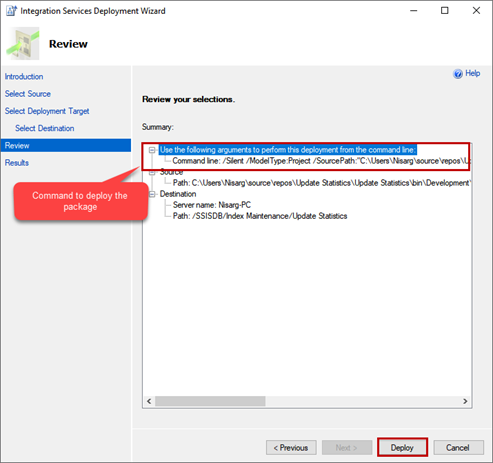
Task: Select the Destination heading in summary
Action: click(178, 194)
